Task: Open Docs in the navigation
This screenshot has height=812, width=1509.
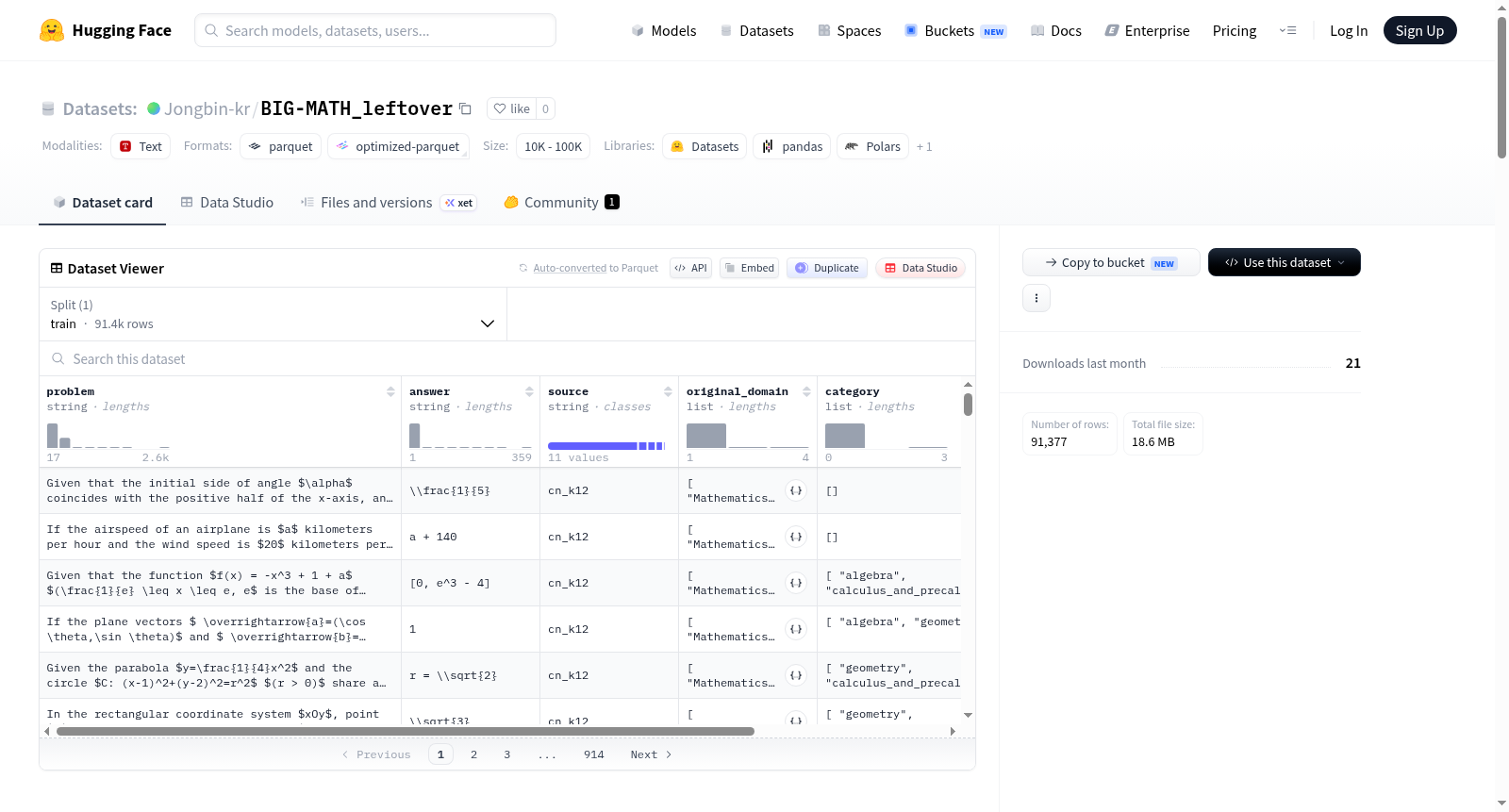Action: pyautogui.click(x=1056, y=30)
